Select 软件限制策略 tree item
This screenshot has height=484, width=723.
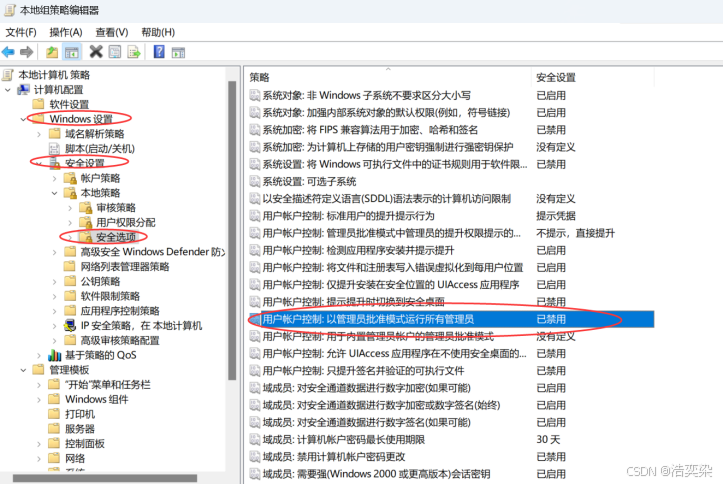click(110, 296)
